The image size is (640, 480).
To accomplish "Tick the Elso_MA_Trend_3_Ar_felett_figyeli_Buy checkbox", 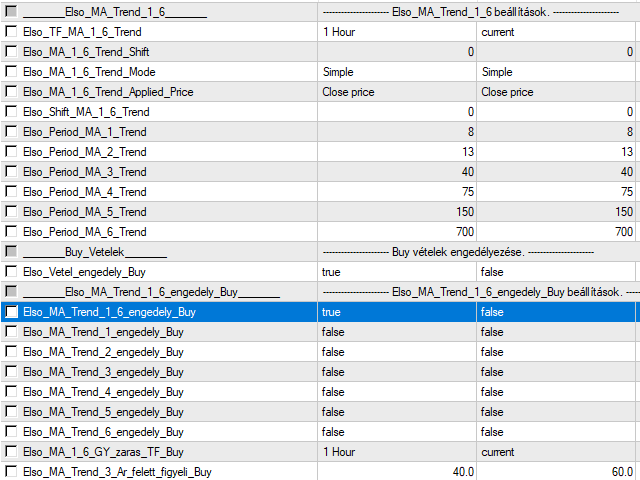I will pos(11,472).
